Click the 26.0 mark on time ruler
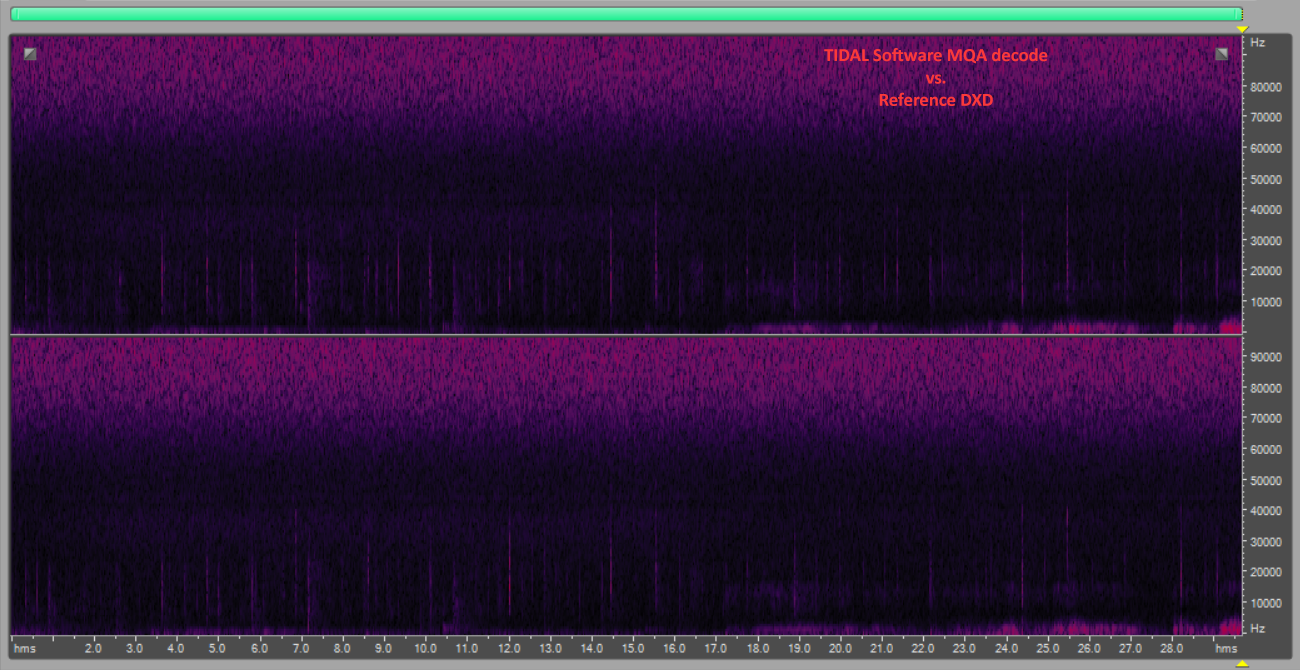Screen dimensions: 1300x670 pos(1088,649)
